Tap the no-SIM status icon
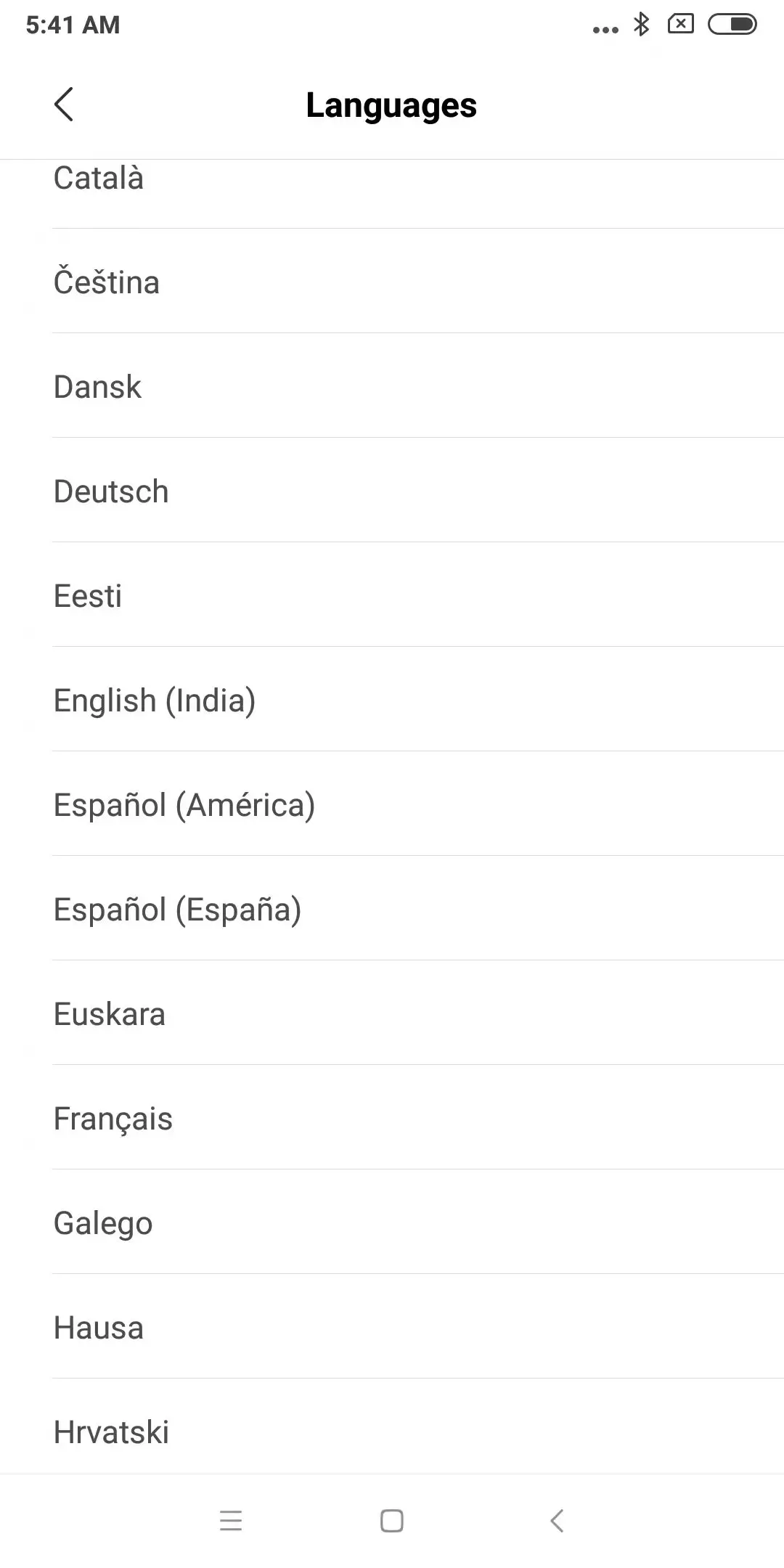Image resolution: width=784 pixels, height=1568 pixels. pyautogui.click(x=680, y=25)
